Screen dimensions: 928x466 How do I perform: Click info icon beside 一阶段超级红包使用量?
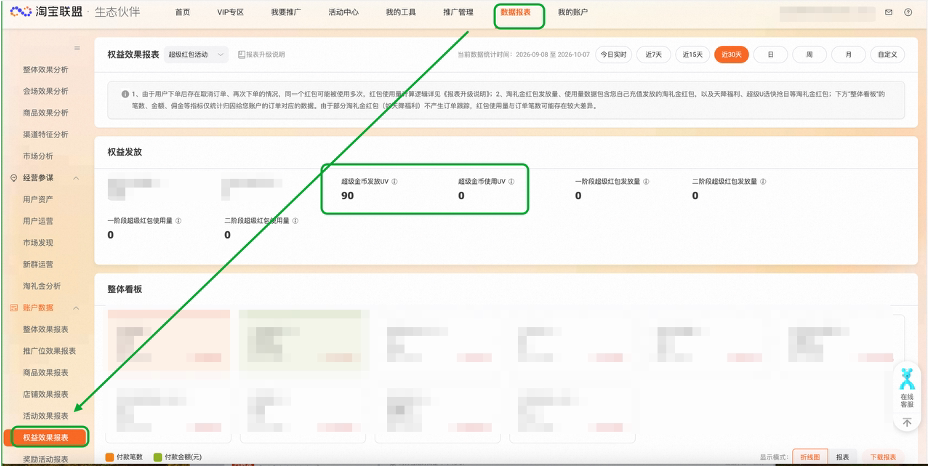pyautogui.click(x=178, y=220)
